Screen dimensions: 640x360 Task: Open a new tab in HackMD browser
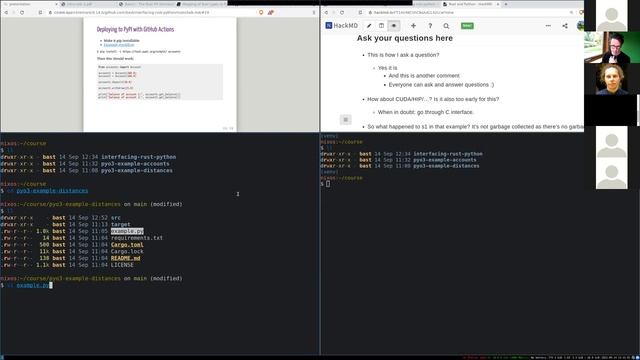pos(506,4)
